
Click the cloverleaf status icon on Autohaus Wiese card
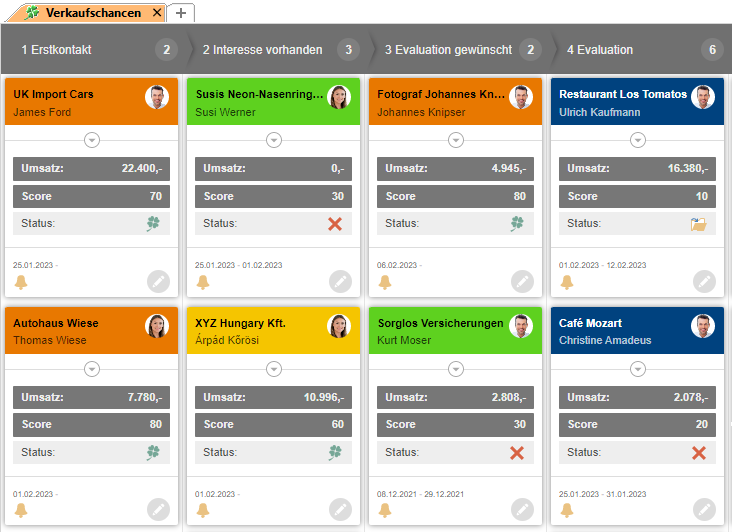click(x=153, y=453)
